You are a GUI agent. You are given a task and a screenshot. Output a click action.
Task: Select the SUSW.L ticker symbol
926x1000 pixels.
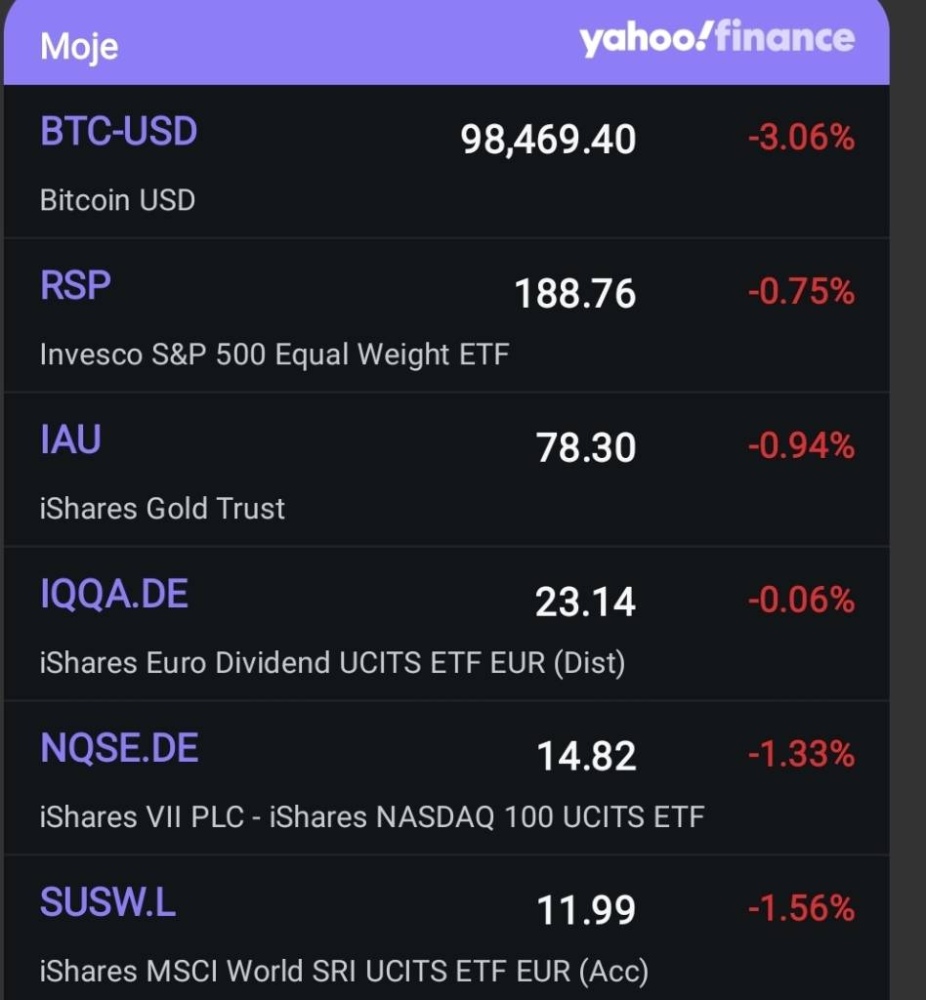107,902
